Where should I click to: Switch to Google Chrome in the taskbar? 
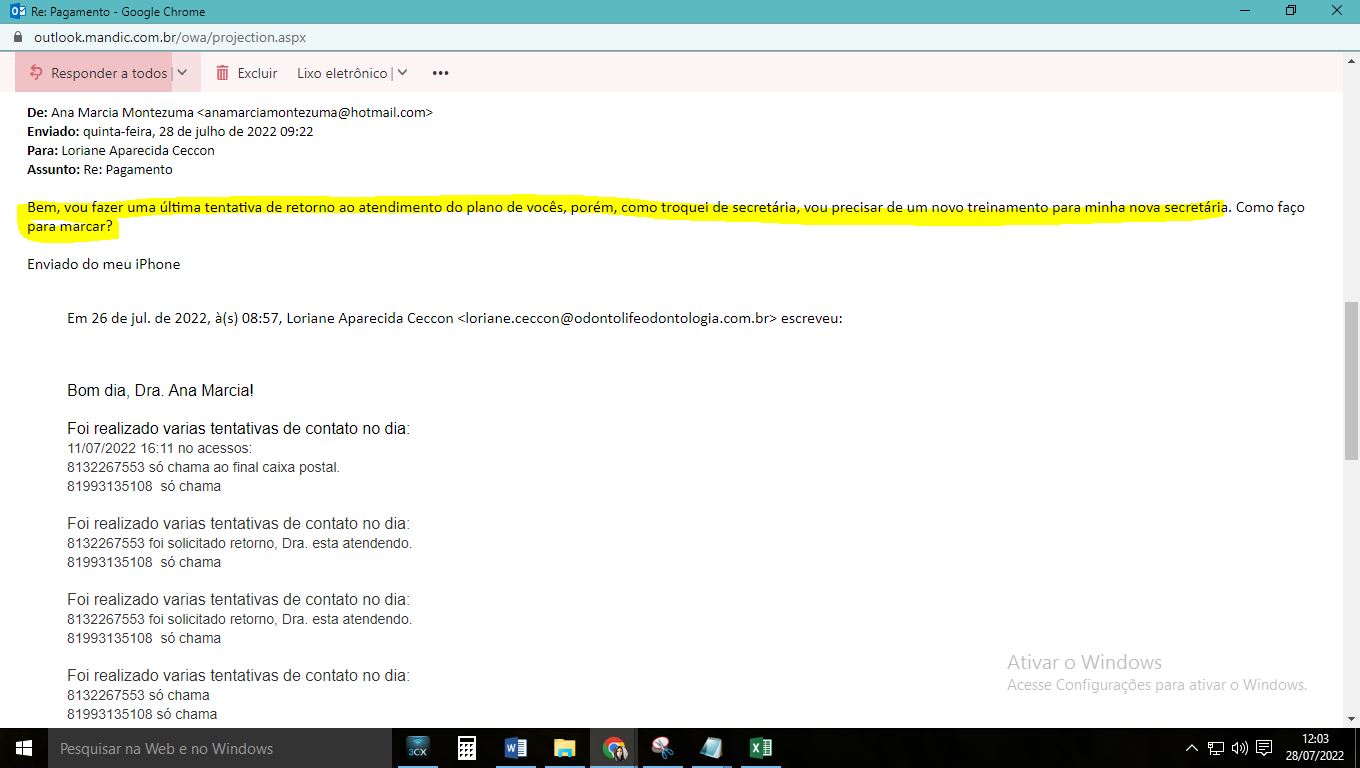(614, 748)
